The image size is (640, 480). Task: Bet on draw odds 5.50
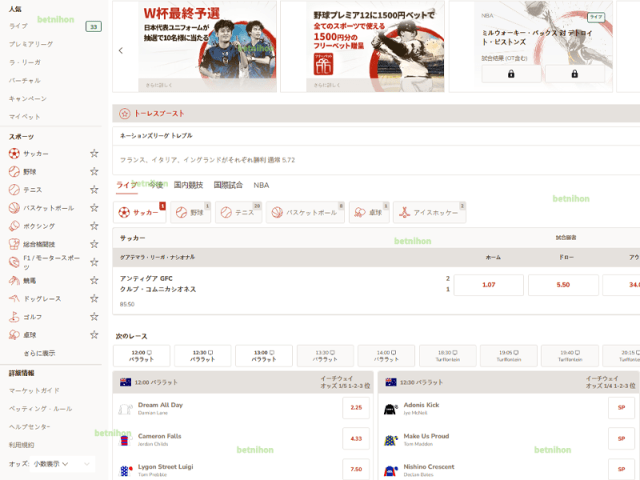563,284
